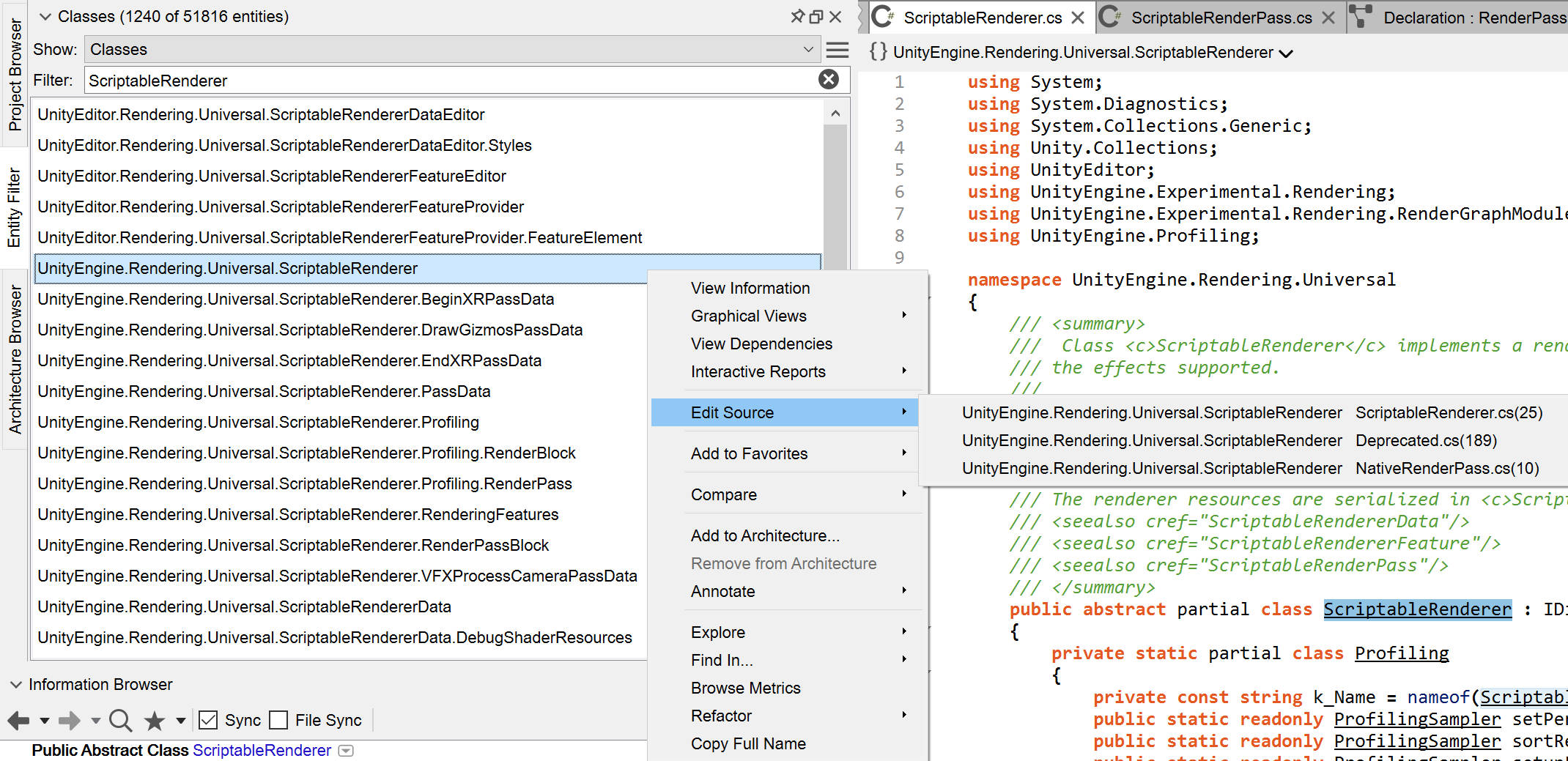The image size is (1568, 761).
Task: Open the hamburger options menu beside Show
Action: click(x=837, y=50)
